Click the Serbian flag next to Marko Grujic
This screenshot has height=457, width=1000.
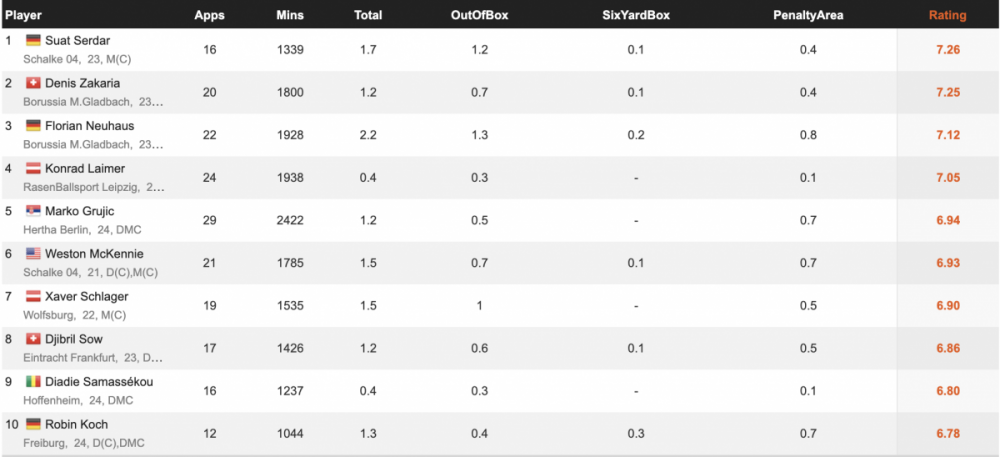click(33, 211)
